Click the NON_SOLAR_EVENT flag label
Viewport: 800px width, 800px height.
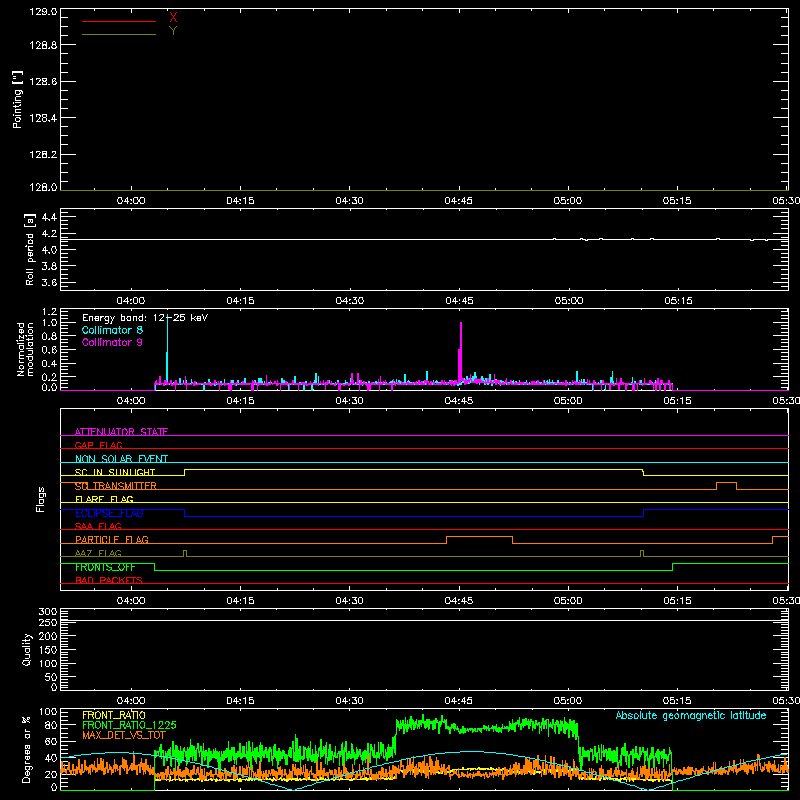pyautogui.click(x=121, y=459)
